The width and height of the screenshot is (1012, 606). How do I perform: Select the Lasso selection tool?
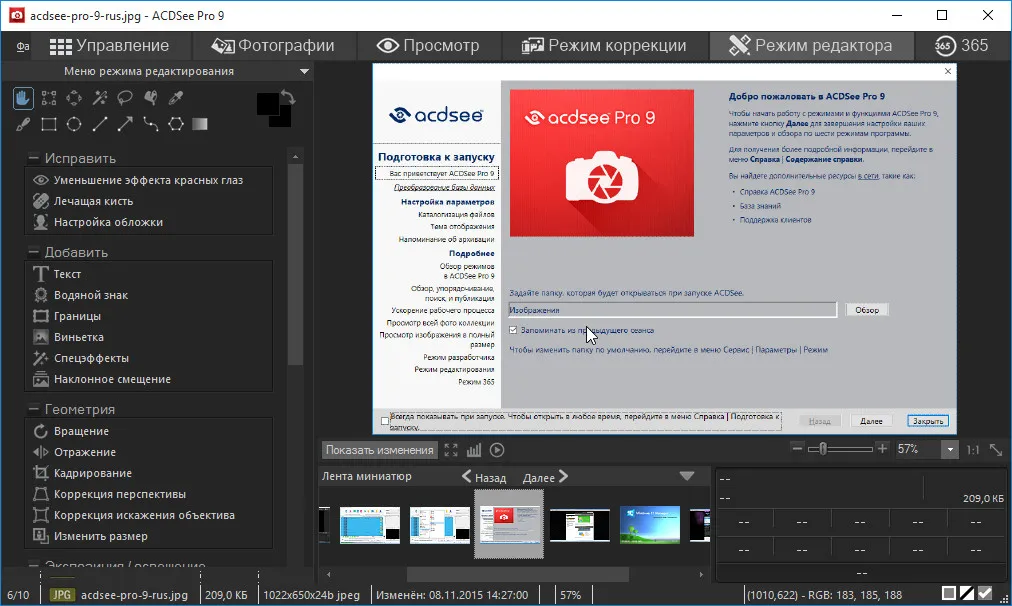[125, 98]
